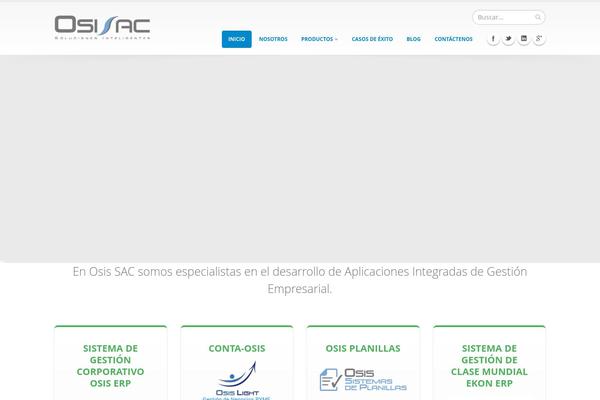Open the Osis Planillas product heading
This screenshot has height=400, width=600.
[x=363, y=348]
